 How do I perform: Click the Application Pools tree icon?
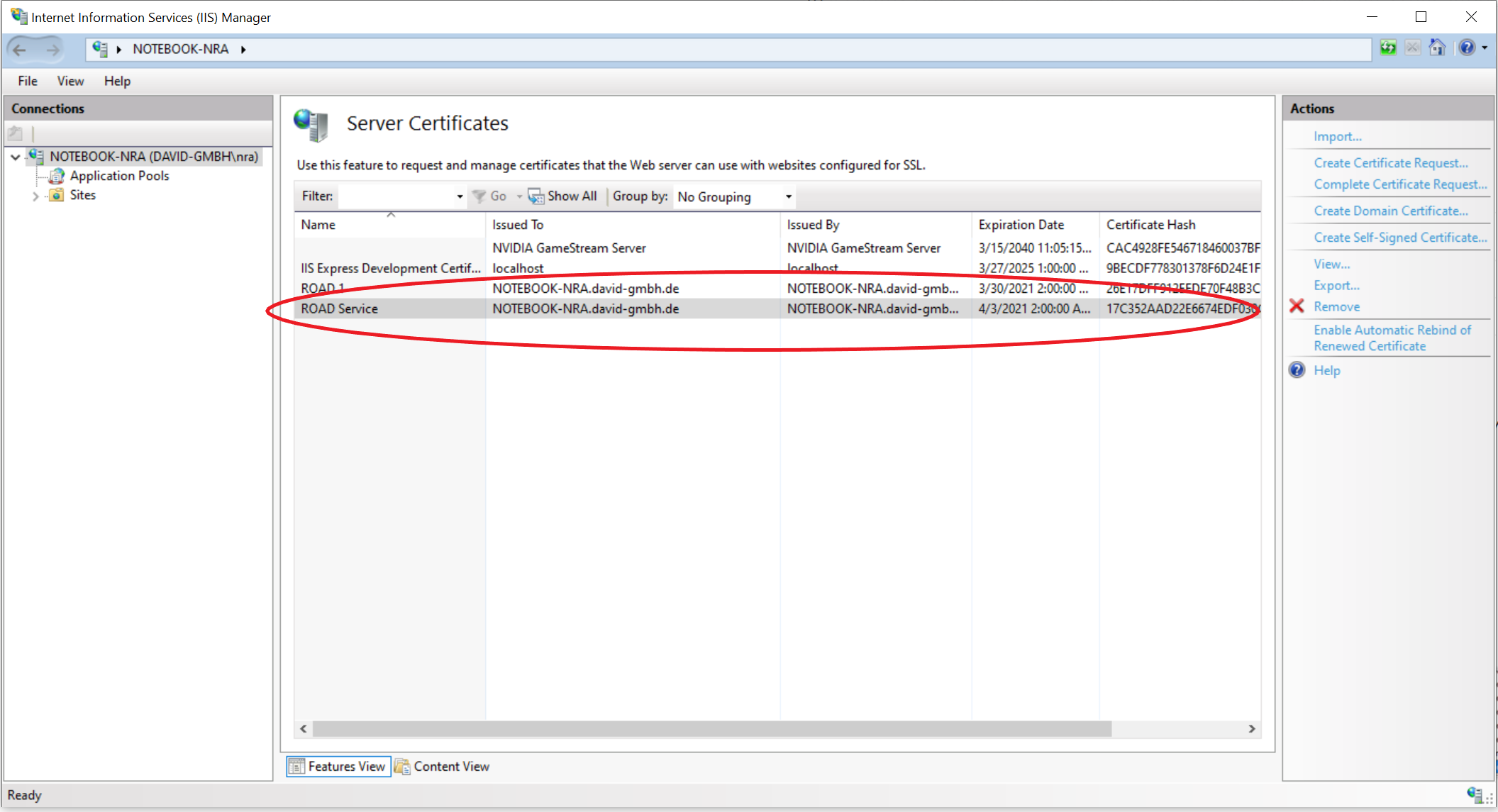click(57, 176)
